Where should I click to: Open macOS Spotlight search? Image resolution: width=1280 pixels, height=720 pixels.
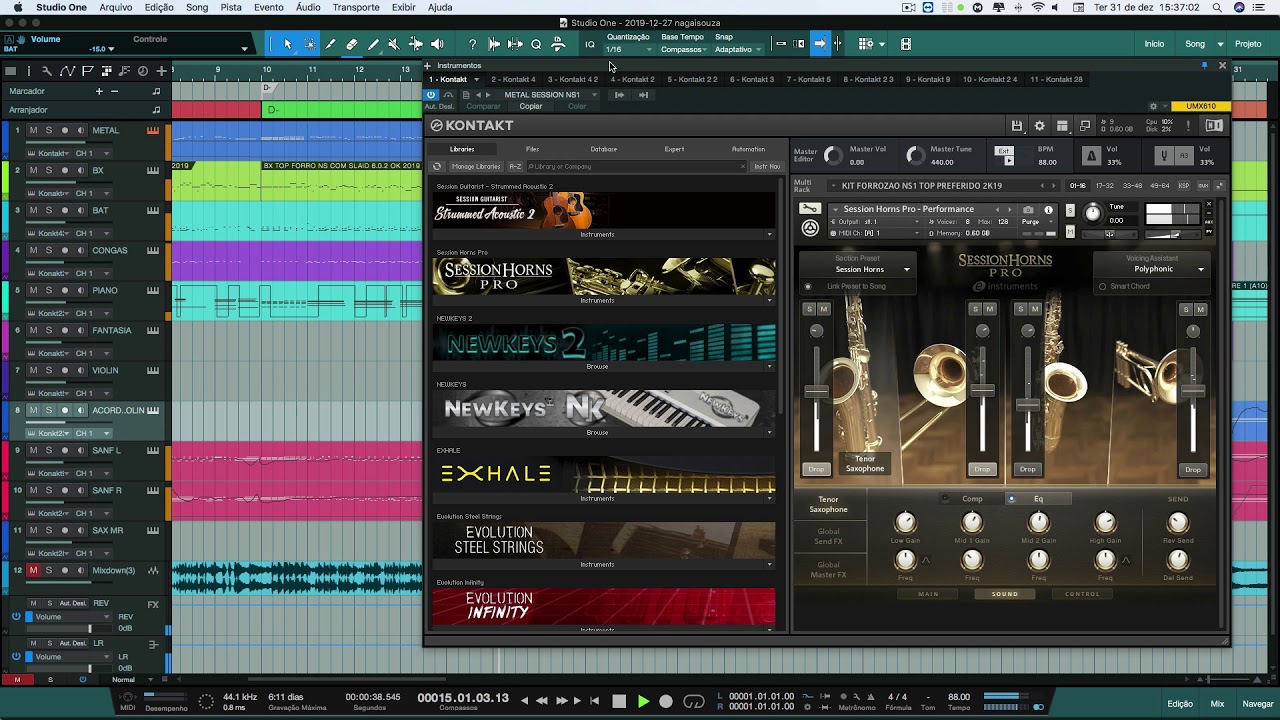pyautogui.click(x=1218, y=7)
